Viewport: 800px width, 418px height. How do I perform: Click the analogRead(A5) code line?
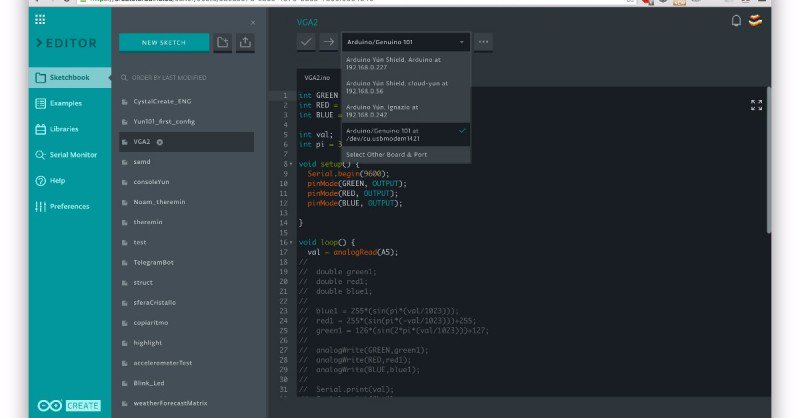pos(353,252)
